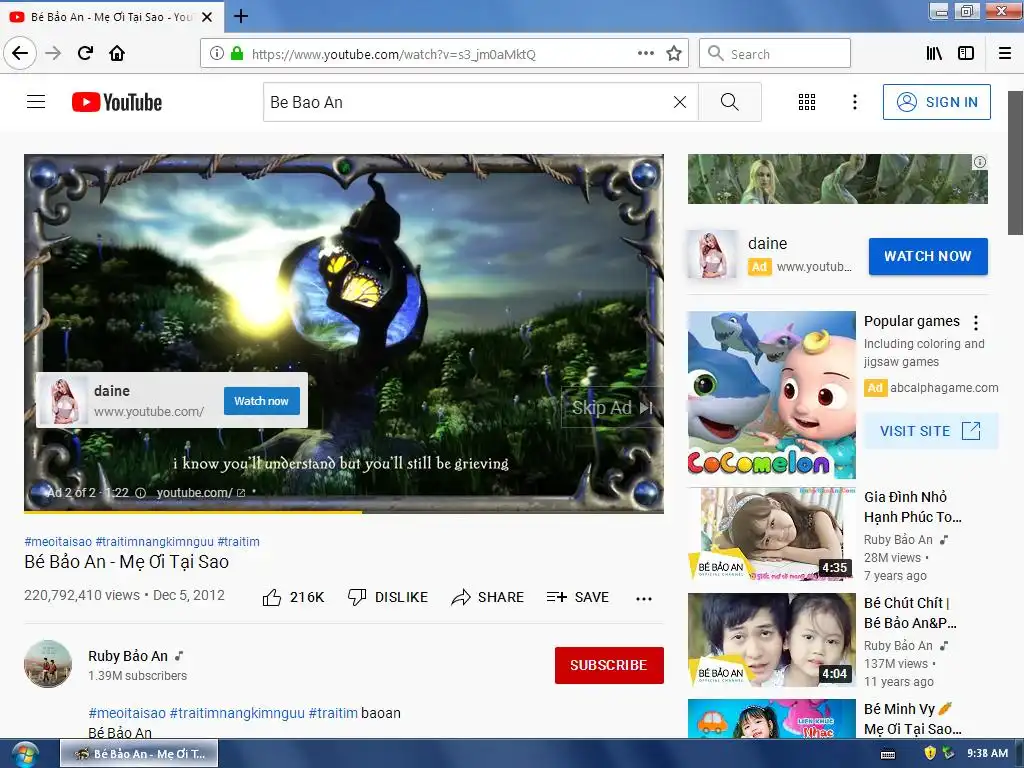Click the YouTube magnifier search button
Image resolution: width=1024 pixels, height=768 pixels.
(x=729, y=102)
